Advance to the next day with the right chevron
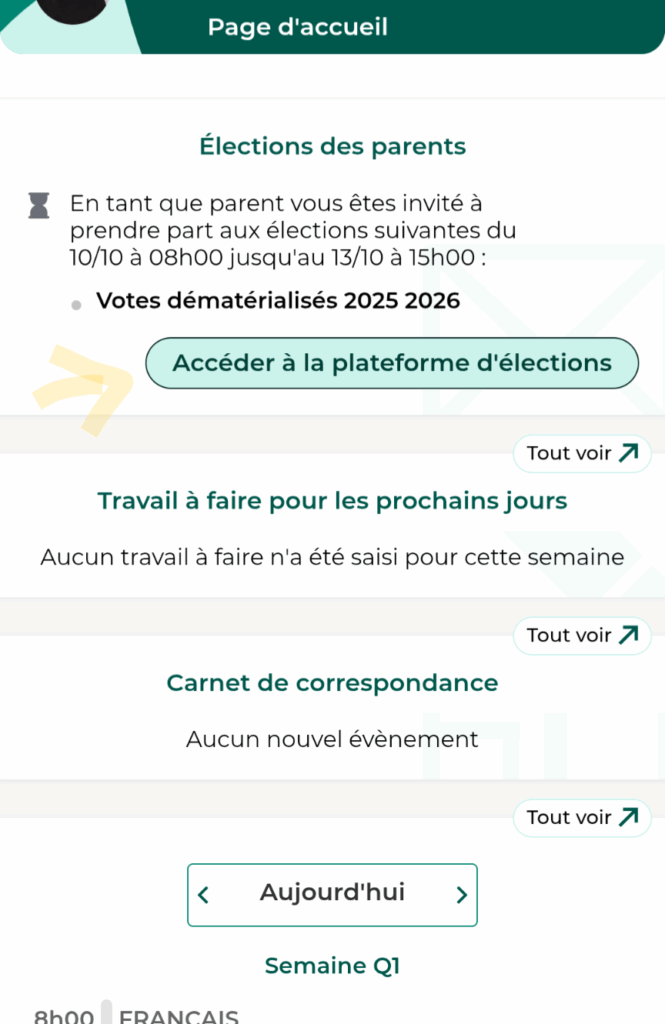 point(461,895)
